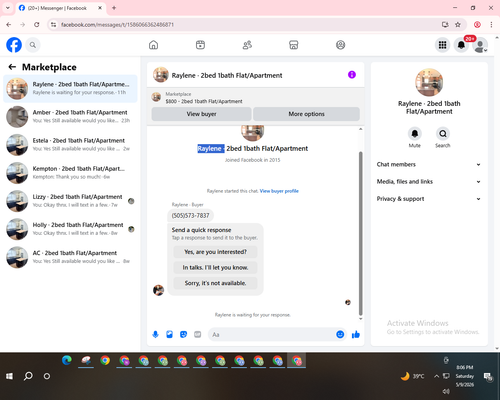Choose a sticker from the sticker icon

pos(183,334)
